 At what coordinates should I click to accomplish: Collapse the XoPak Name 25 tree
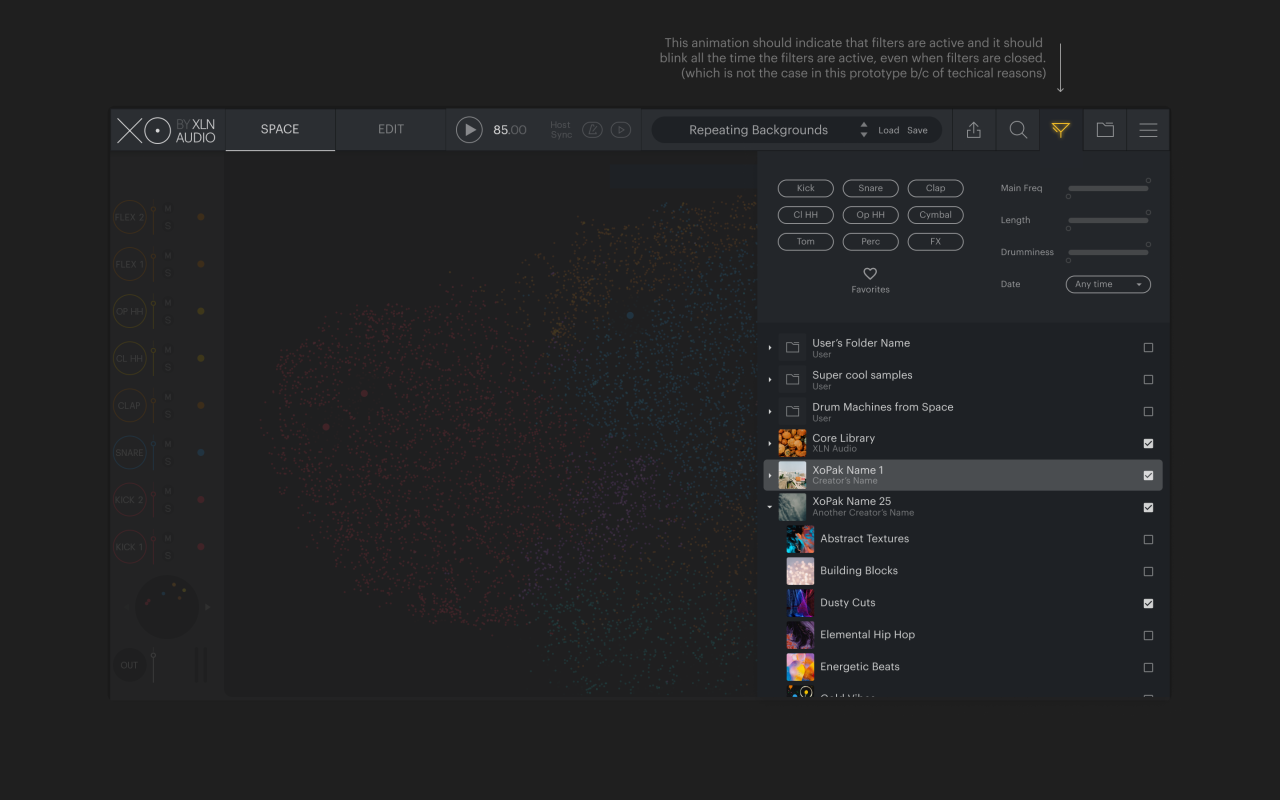click(x=770, y=508)
